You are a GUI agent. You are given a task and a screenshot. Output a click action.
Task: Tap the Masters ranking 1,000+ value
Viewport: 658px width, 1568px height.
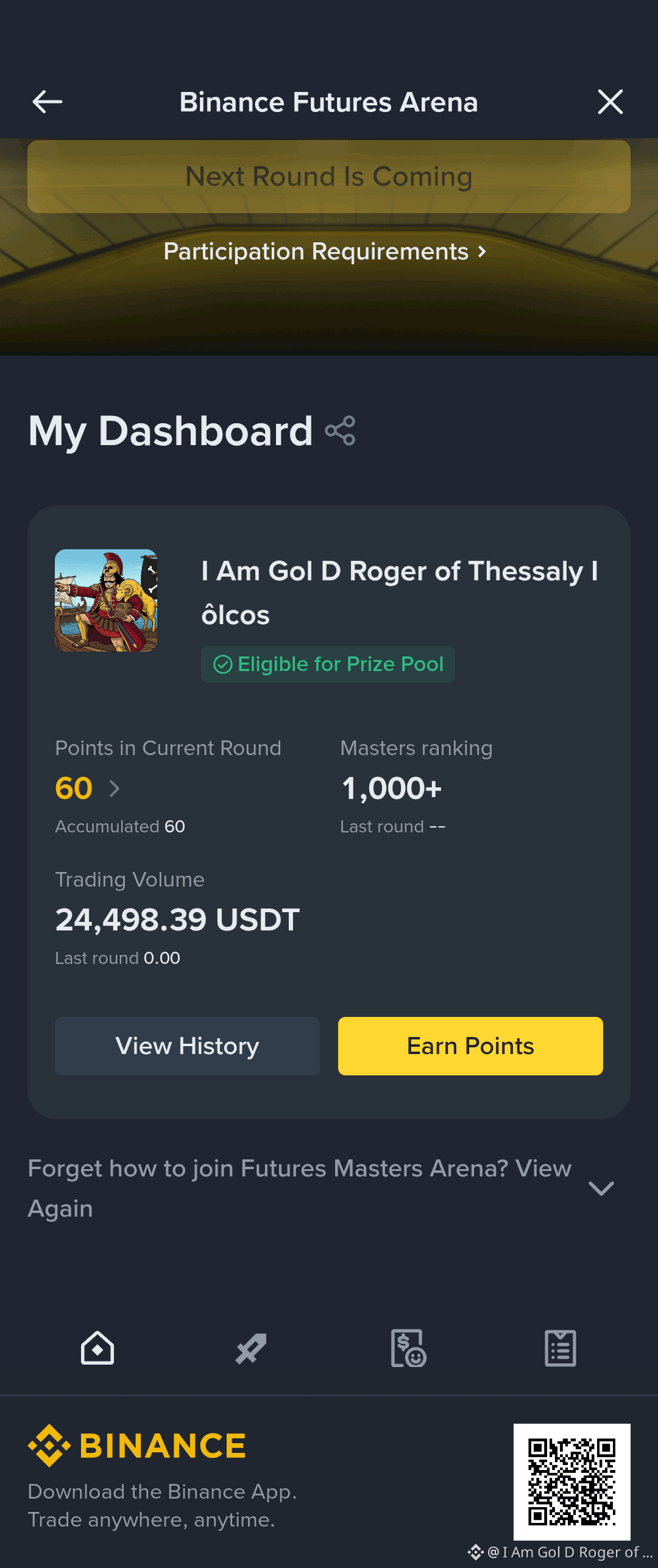coord(392,789)
